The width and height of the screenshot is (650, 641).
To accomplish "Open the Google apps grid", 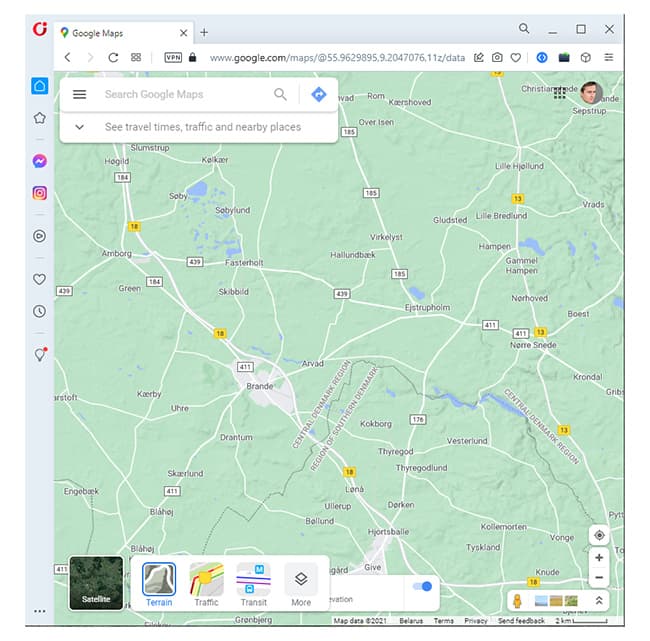I will [x=560, y=93].
